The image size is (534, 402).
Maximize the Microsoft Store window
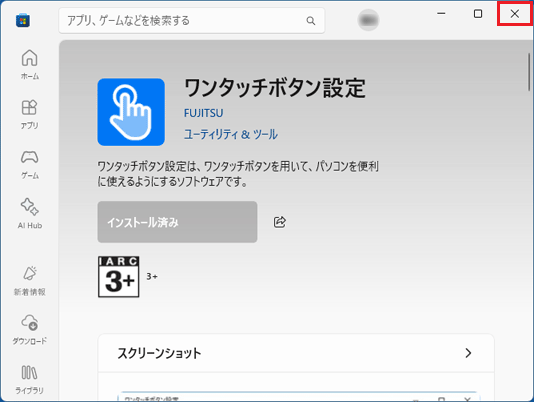coord(478,14)
